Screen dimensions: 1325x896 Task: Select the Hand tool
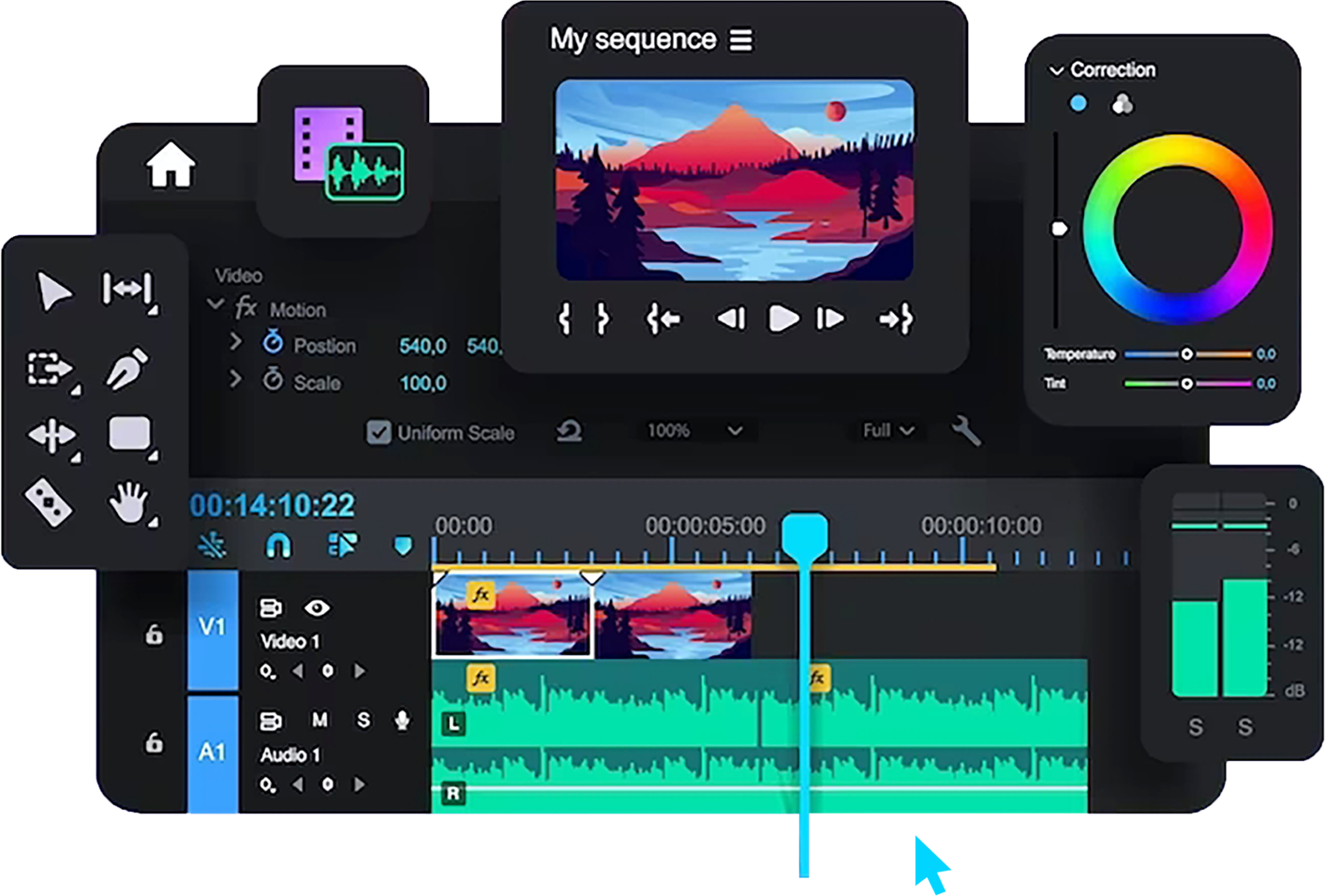pos(129,503)
